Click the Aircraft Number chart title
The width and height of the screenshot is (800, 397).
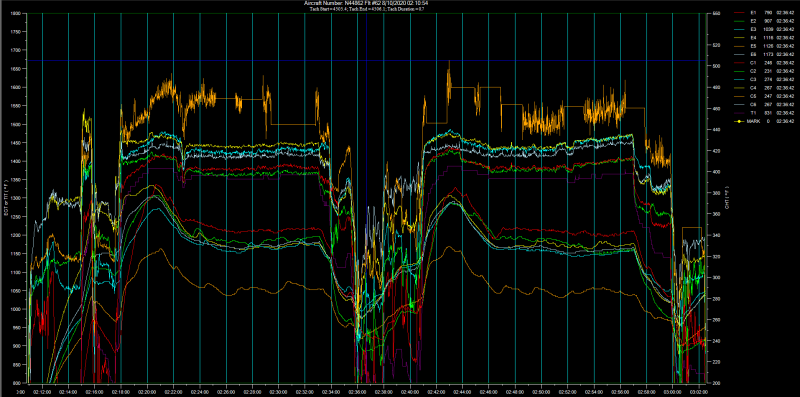coord(365,3)
